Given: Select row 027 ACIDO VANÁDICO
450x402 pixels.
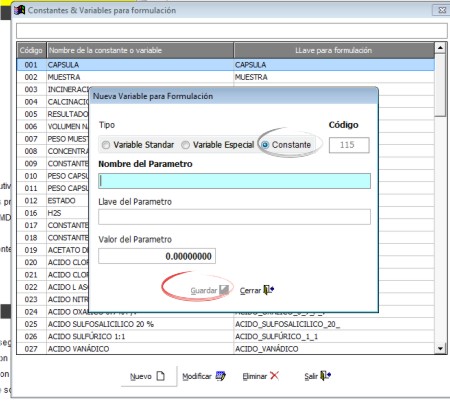Looking at the screenshot, I should coord(225,349).
